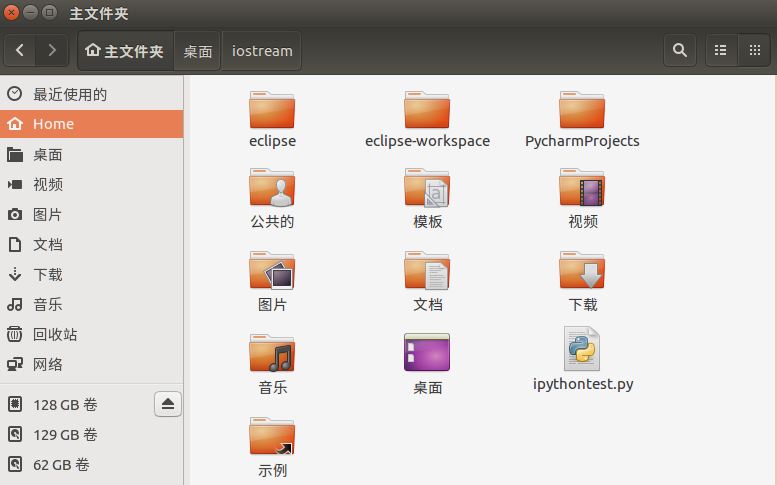This screenshot has width=777, height=485.
Task: Click the 桌面 path bar button
Action: click(197, 51)
